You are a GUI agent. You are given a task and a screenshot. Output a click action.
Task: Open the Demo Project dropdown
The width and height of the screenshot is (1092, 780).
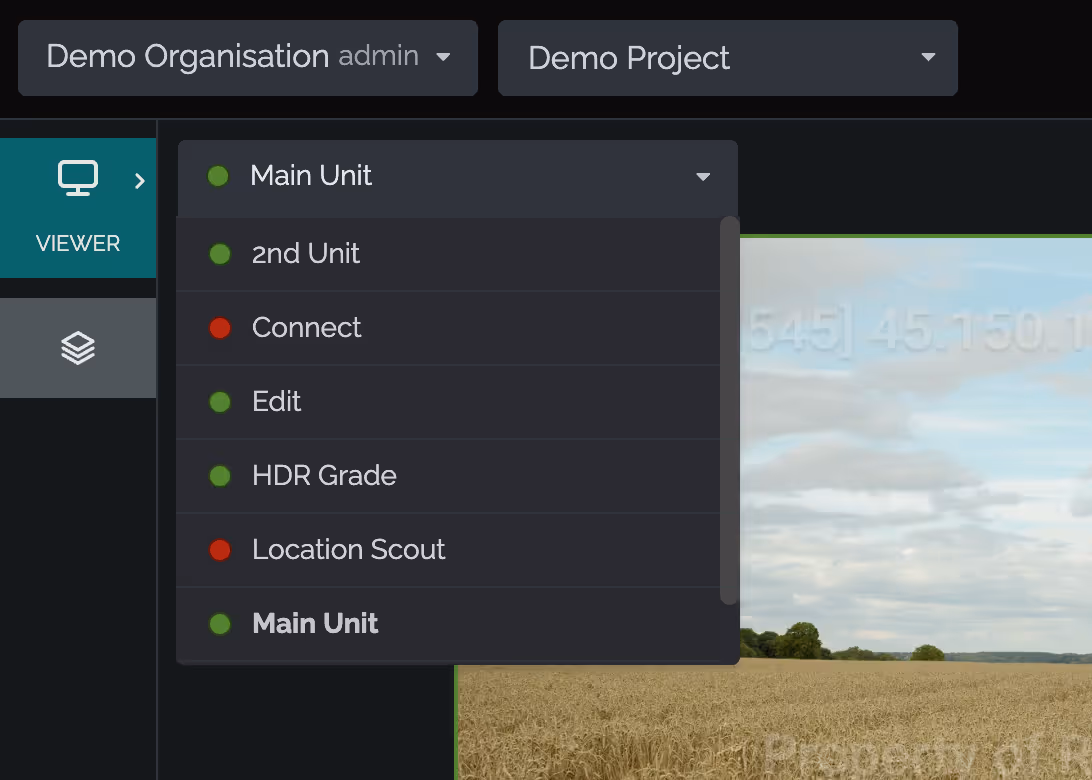(728, 58)
